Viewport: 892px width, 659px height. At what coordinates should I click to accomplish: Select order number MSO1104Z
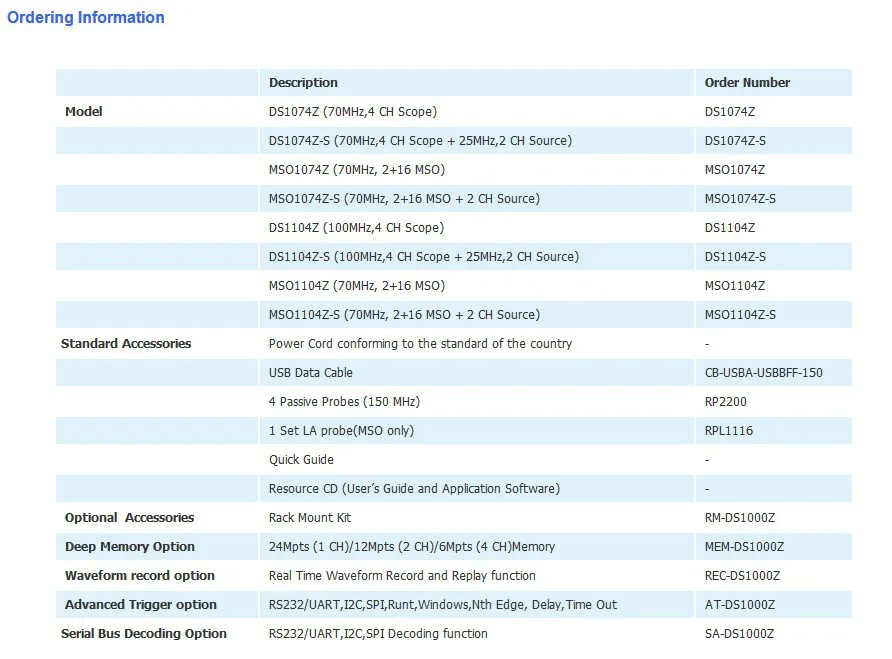tap(734, 286)
